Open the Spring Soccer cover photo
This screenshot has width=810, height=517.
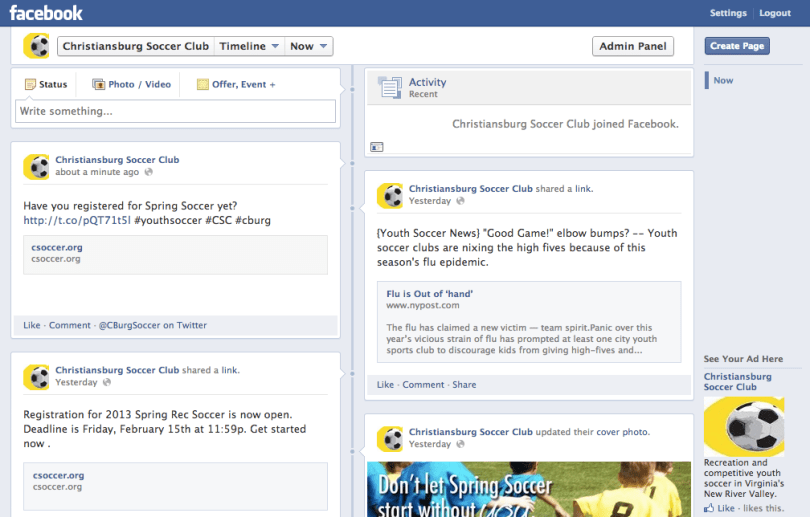point(528,488)
